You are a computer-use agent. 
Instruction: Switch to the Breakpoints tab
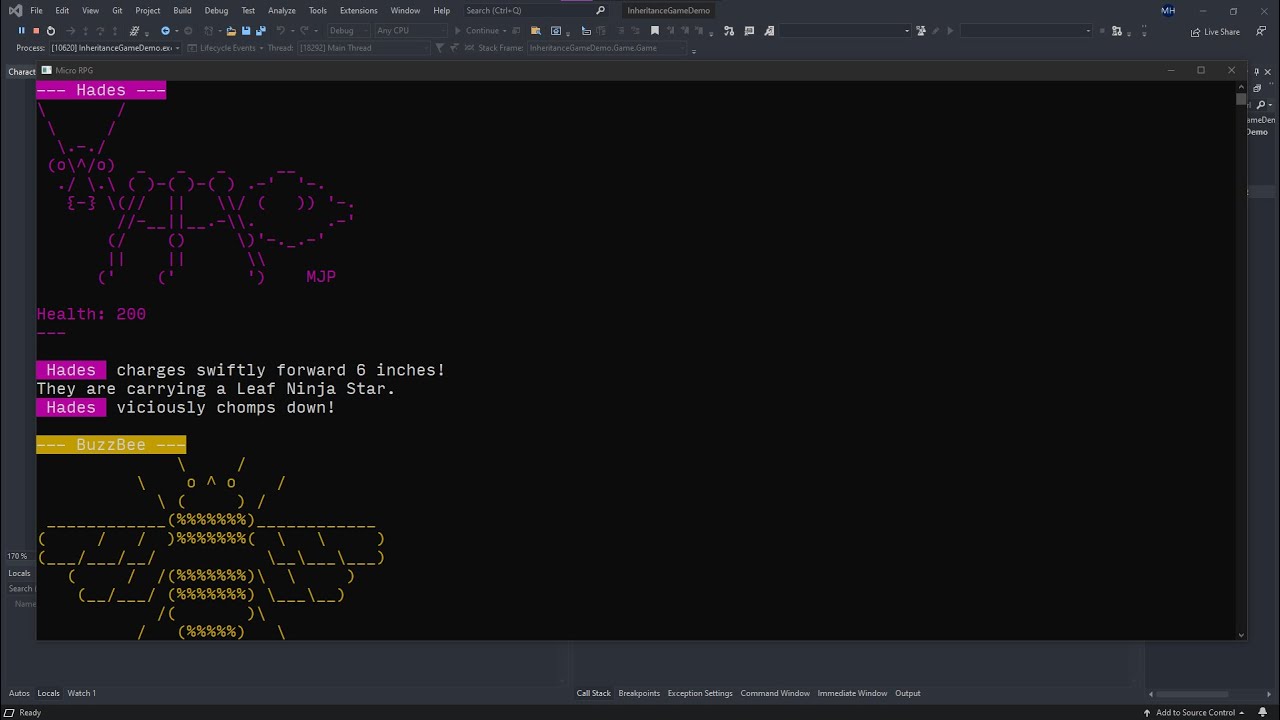point(639,693)
